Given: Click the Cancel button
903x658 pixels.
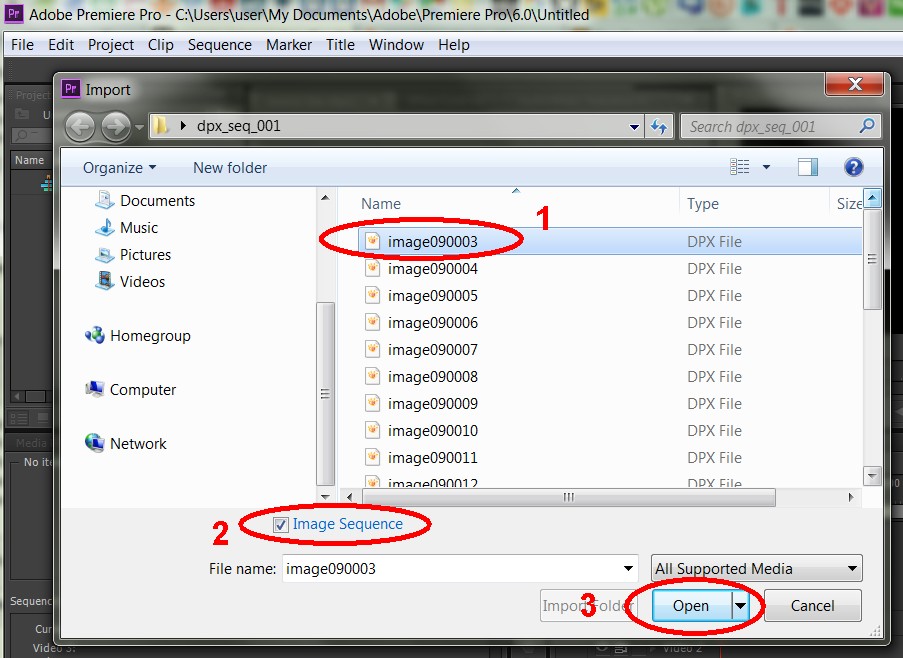Looking at the screenshot, I should [812, 606].
